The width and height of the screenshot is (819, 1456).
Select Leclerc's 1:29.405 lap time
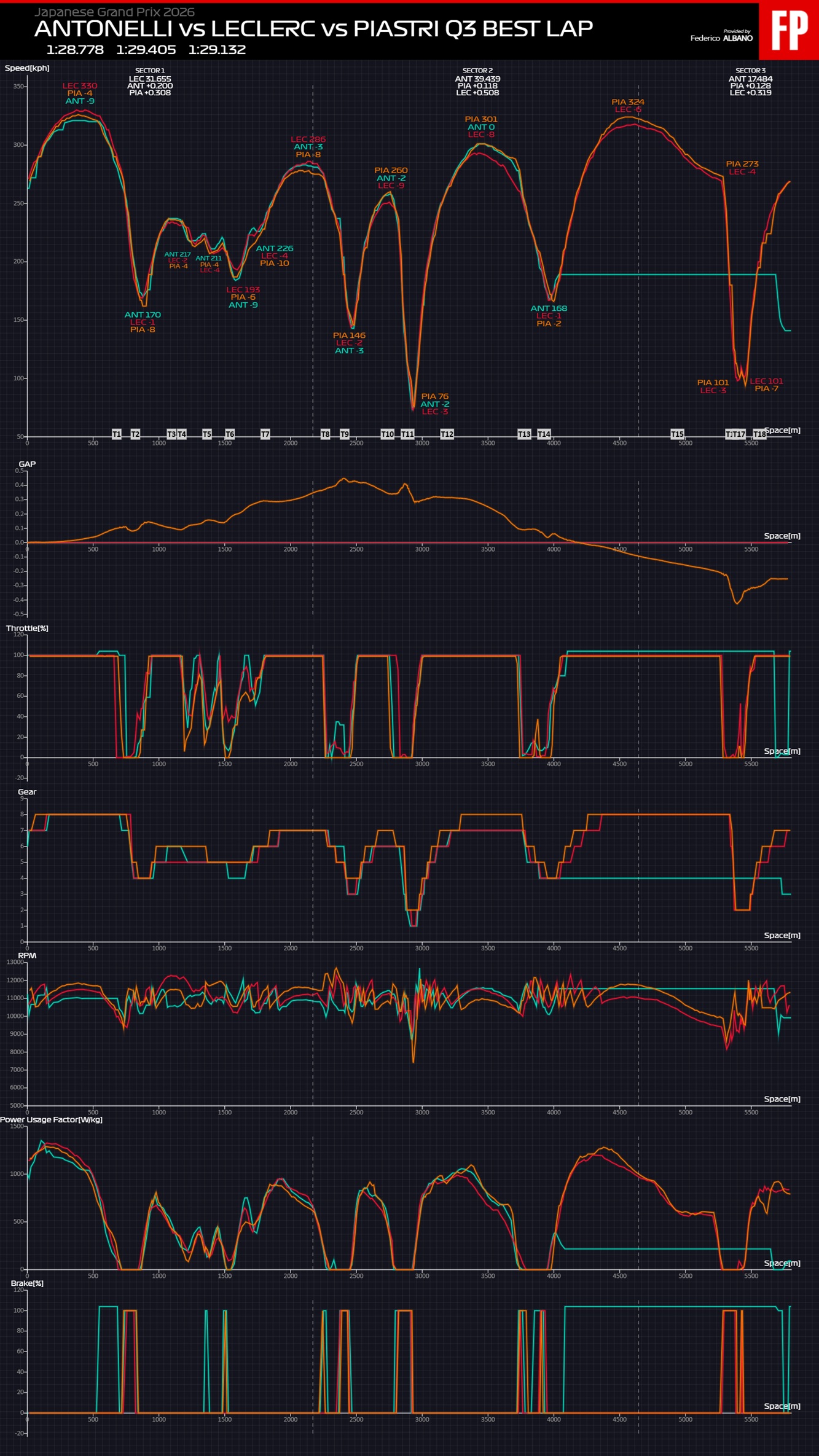coord(146,50)
